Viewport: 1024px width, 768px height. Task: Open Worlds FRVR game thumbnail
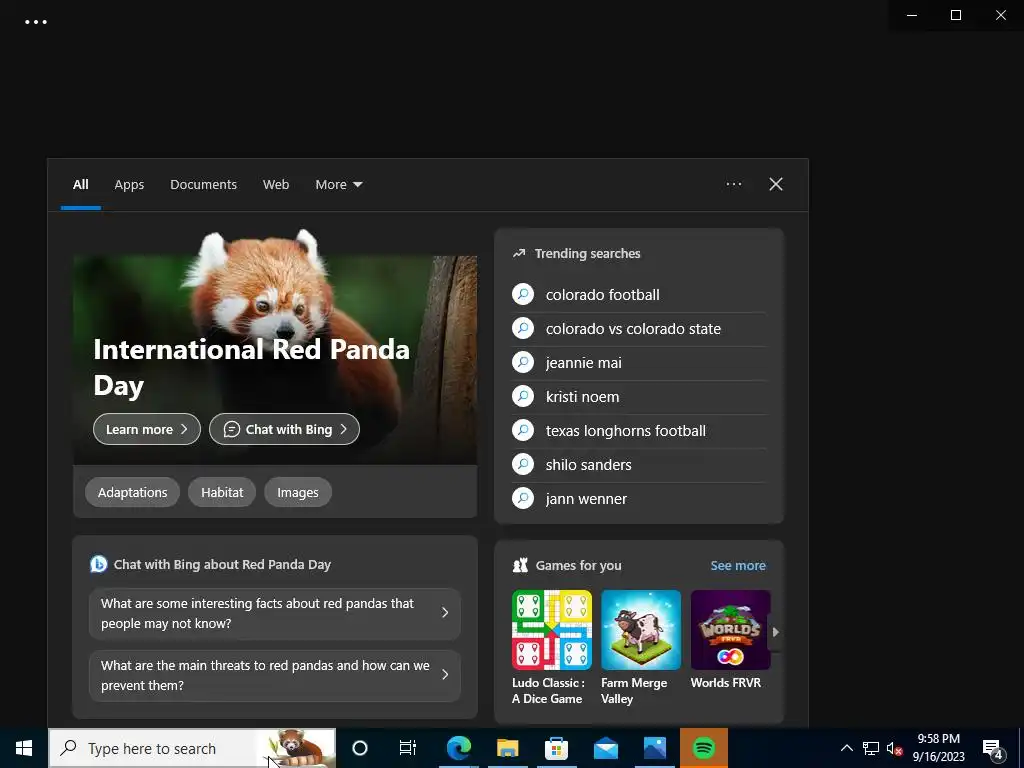point(730,630)
